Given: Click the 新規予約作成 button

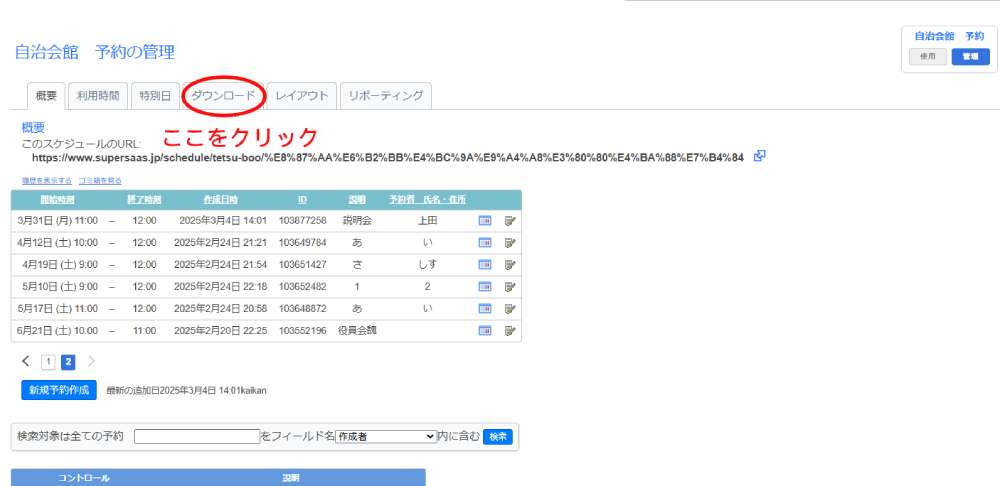Looking at the screenshot, I should 59,390.
